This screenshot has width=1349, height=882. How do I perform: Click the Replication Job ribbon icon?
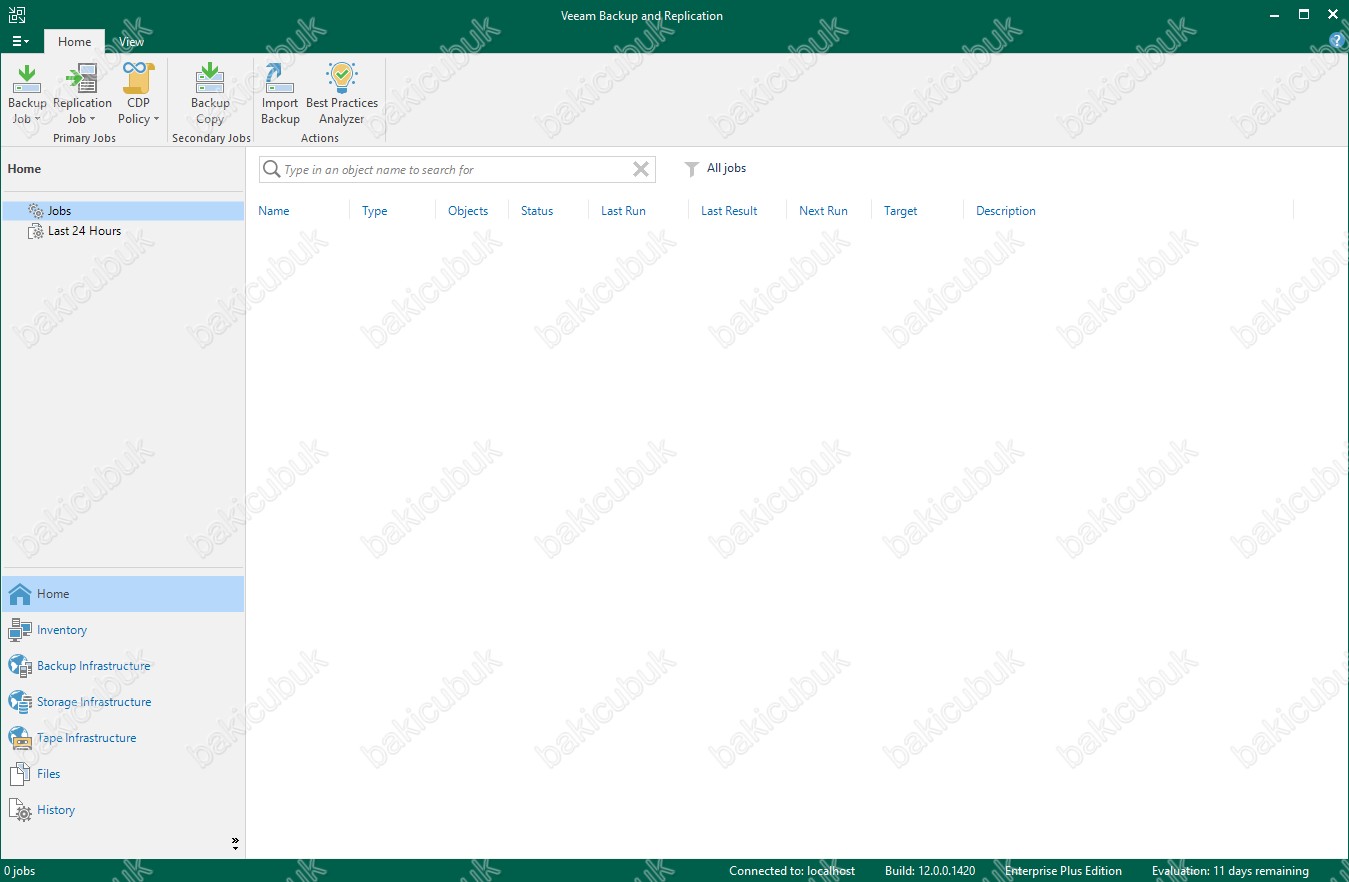[x=82, y=78]
